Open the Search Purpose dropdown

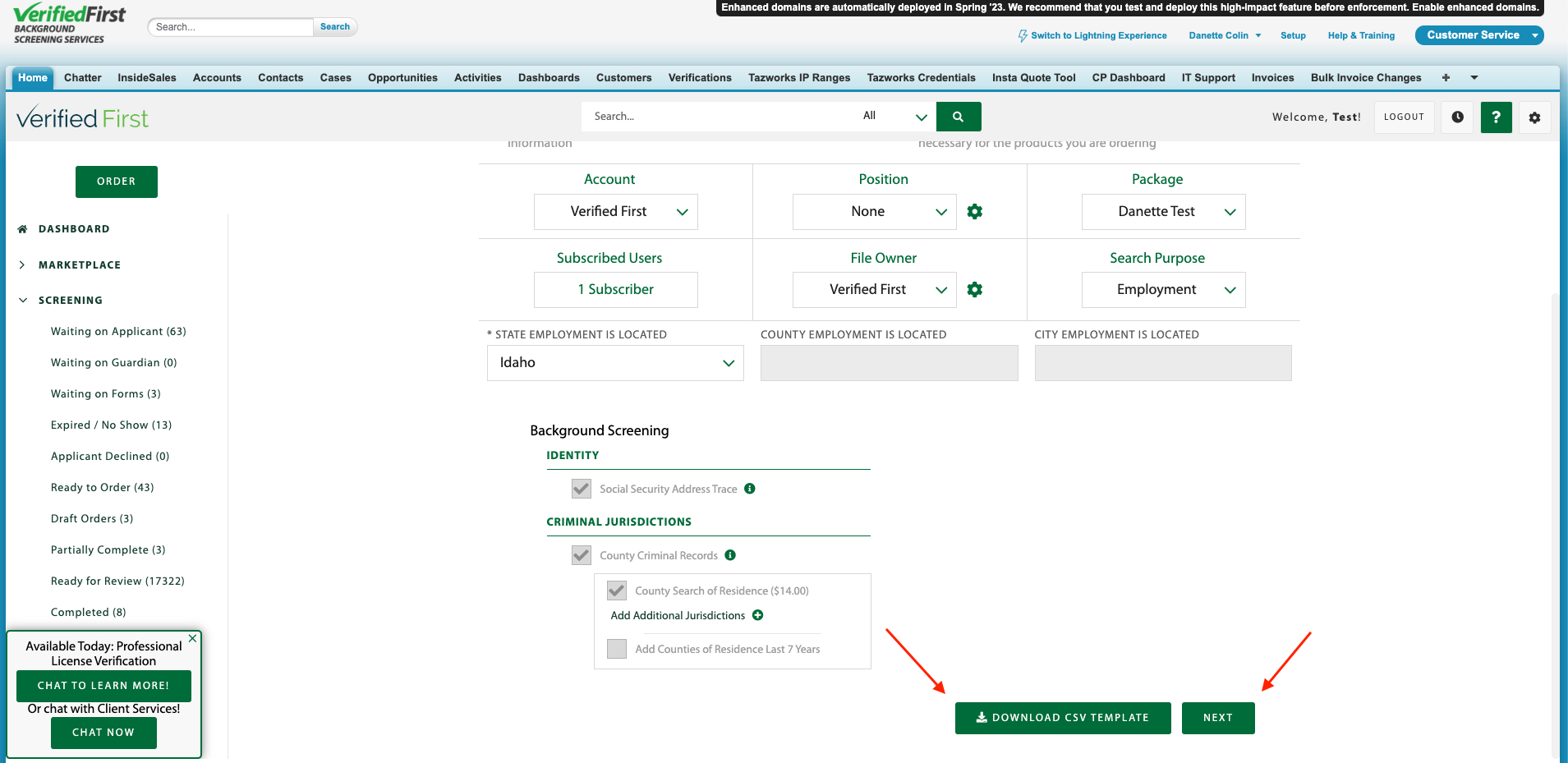pos(1164,290)
